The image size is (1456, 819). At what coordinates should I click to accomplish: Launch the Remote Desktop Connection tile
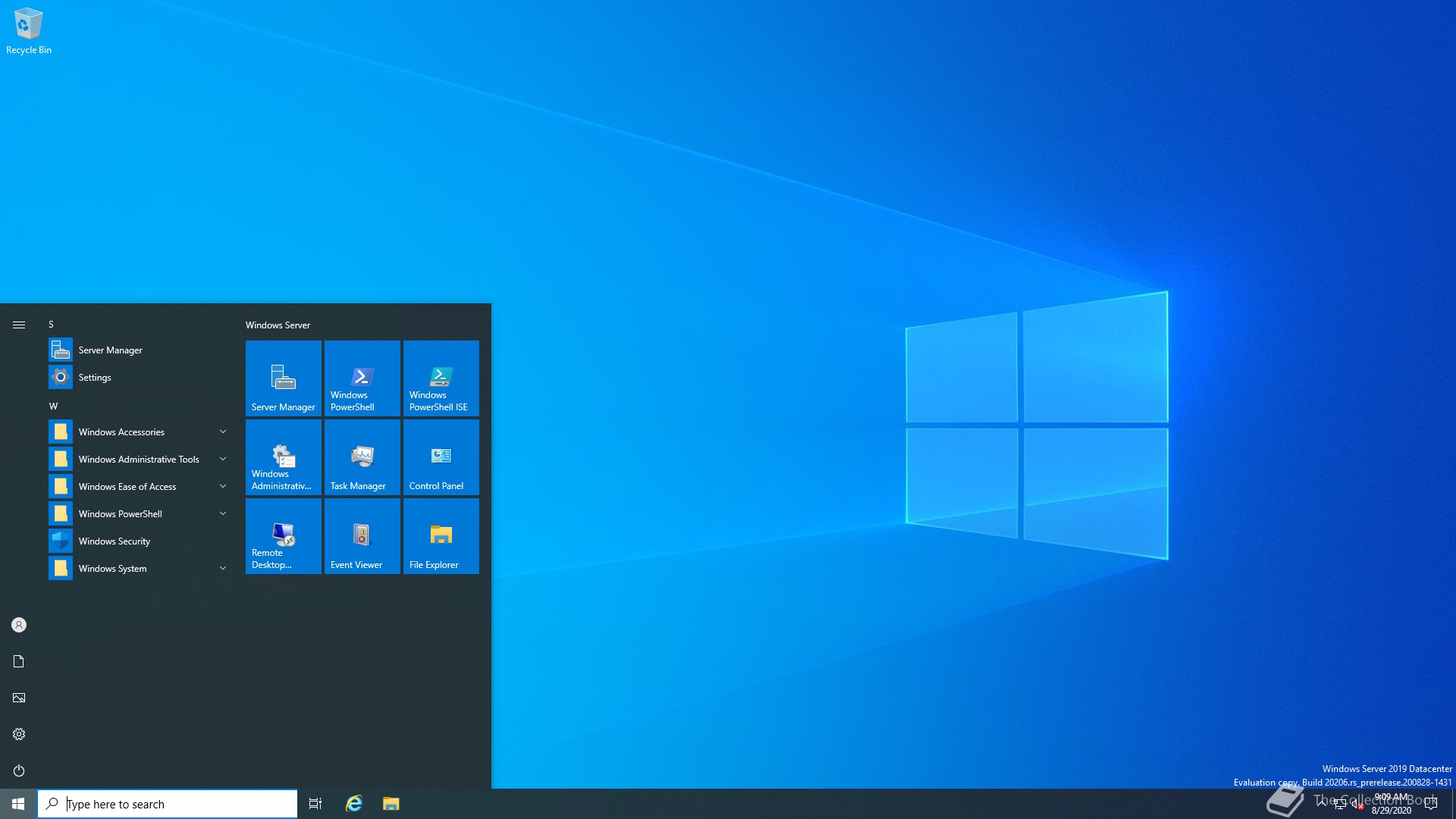coord(283,535)
